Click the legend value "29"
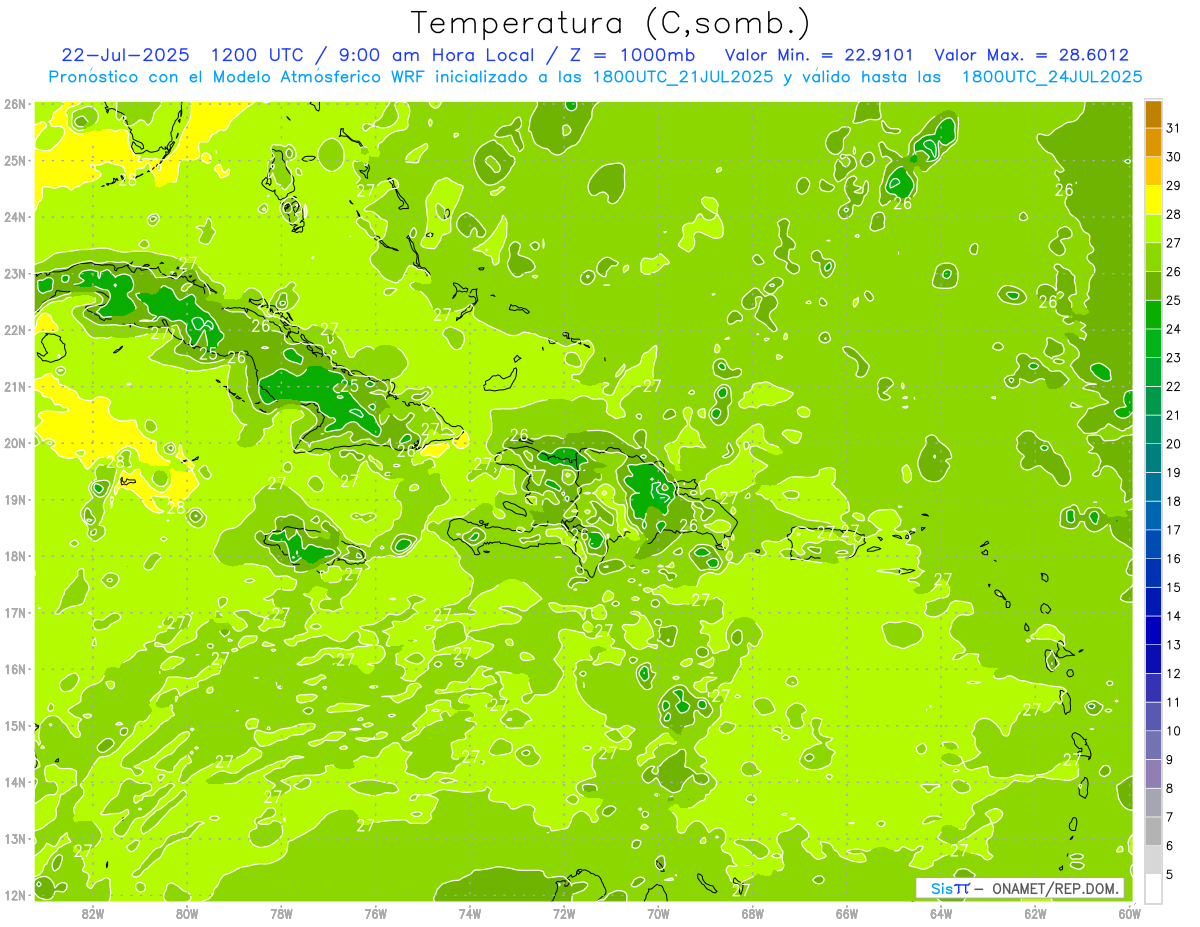This screenshot has height=927, width=1200. tap(1174, 186)
